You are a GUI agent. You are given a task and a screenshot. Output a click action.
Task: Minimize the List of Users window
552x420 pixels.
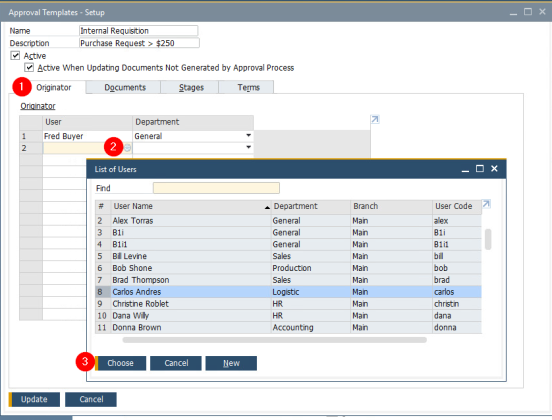pyautogui.click(x=465, y=169)
